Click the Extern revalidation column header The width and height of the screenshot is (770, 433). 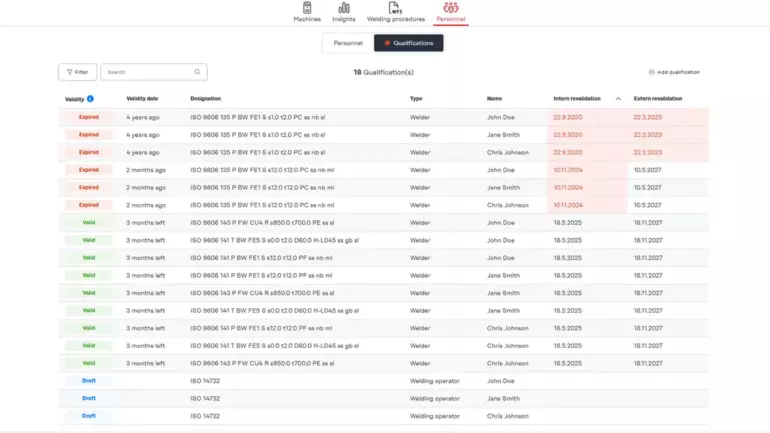pyautogui.click(x=657, y=99)
